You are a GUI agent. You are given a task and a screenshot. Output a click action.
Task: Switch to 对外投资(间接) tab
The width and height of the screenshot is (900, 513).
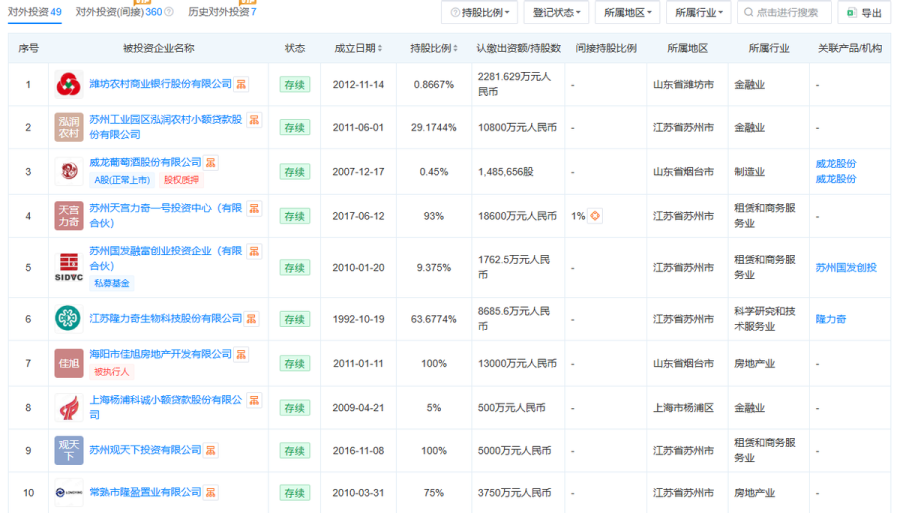118,12
